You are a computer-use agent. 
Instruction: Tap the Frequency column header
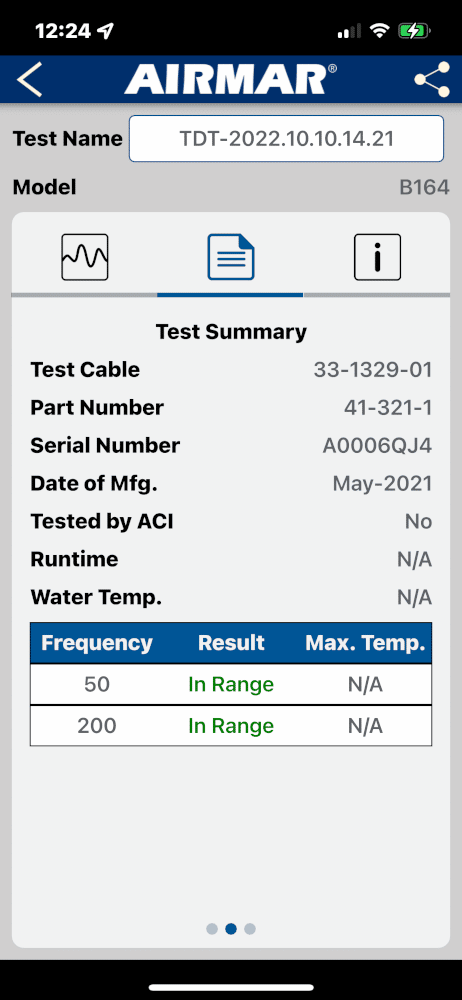97,643
